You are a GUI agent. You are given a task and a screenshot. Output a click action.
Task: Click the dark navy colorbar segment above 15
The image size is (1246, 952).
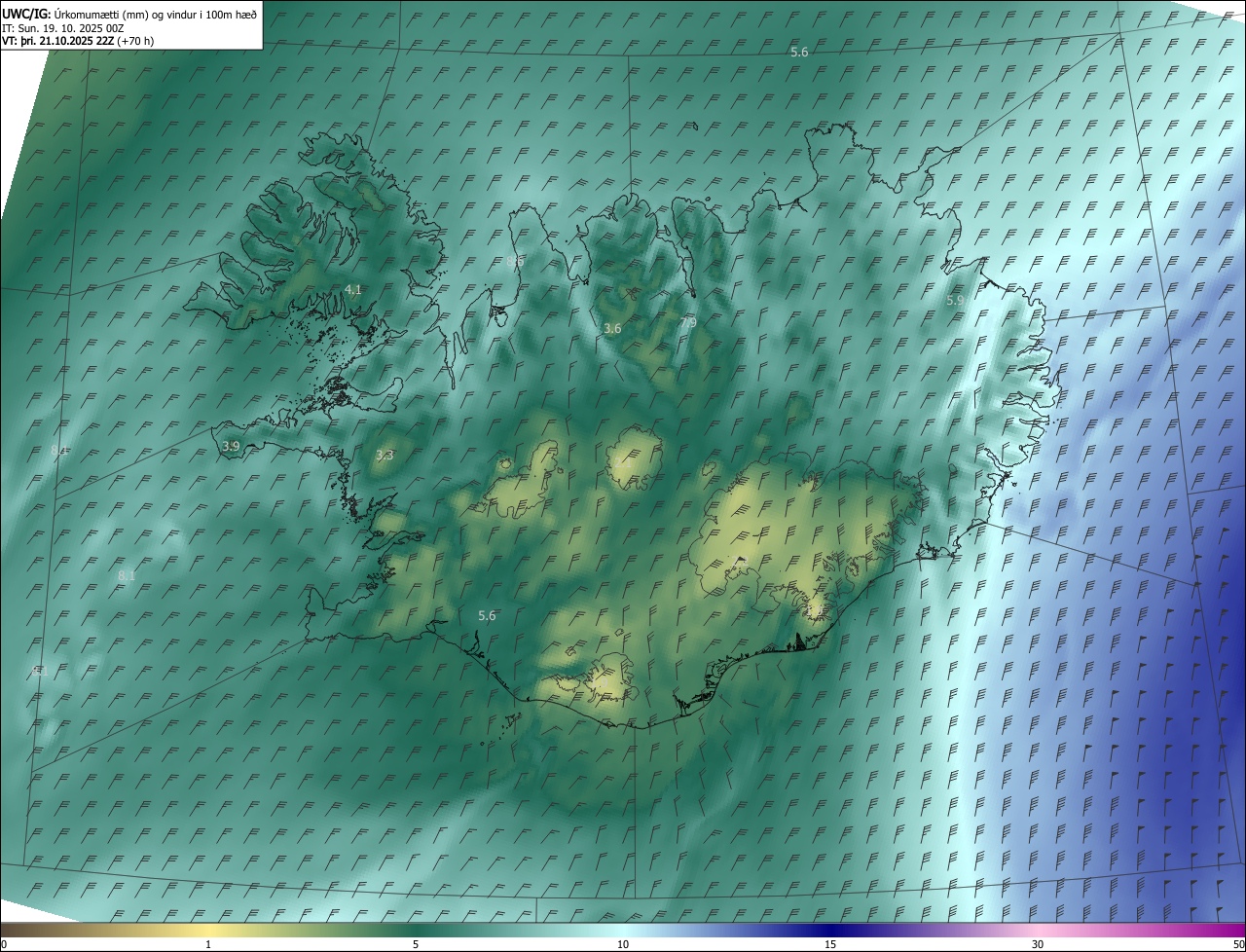[x=830, y=930]
